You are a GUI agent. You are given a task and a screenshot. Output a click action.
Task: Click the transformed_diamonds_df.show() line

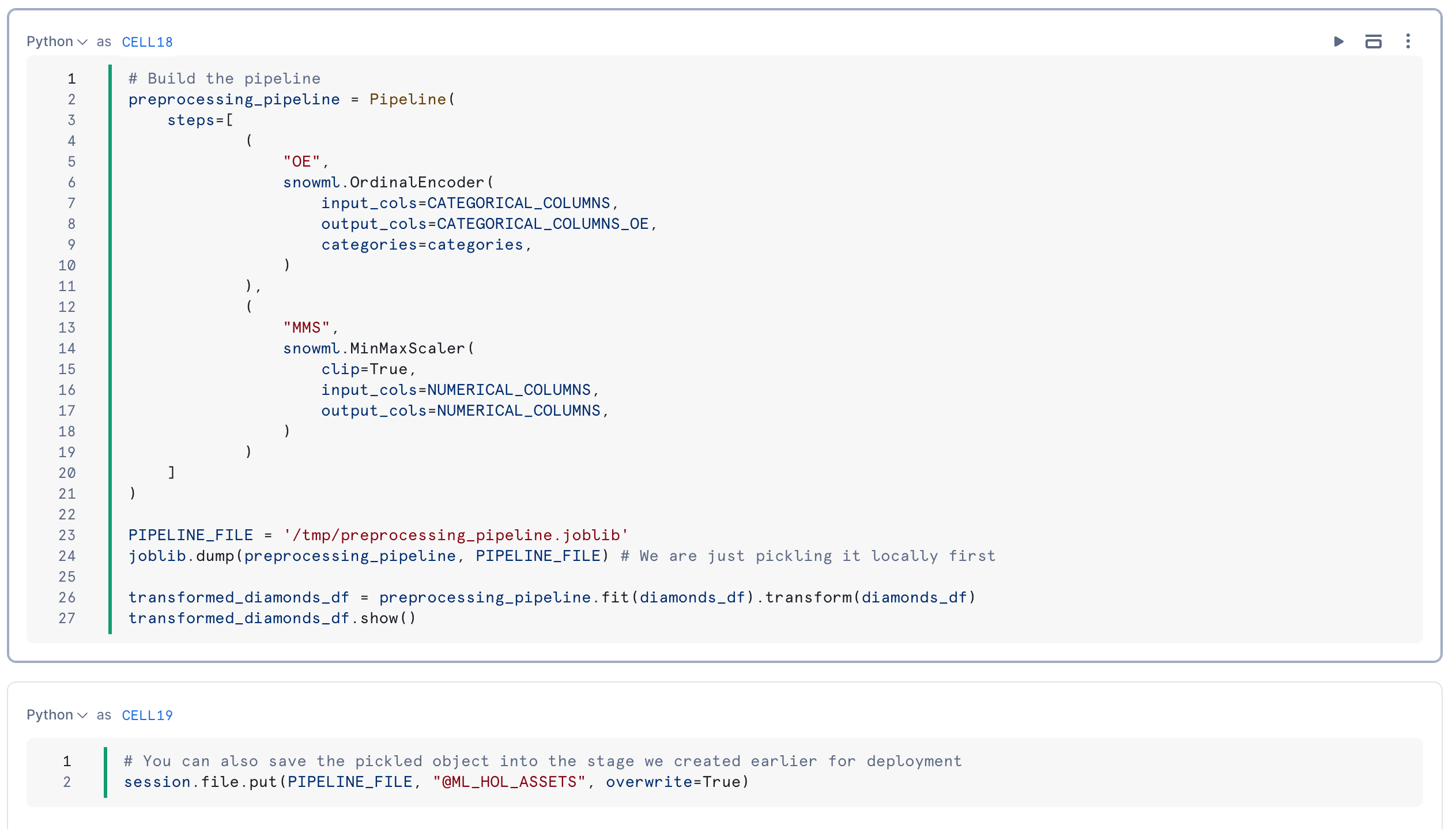(x=271, y=618)
